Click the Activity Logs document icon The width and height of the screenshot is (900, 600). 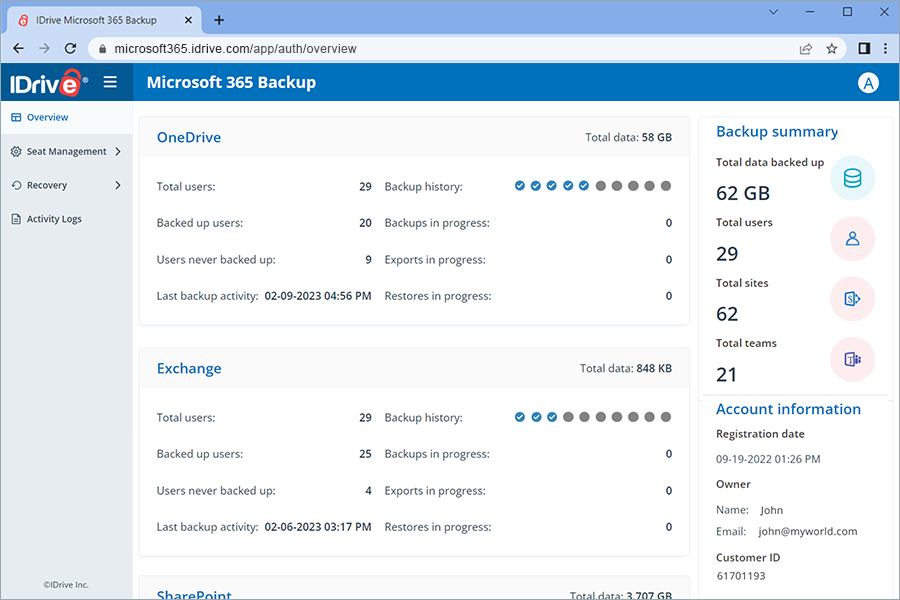[16, 219]
